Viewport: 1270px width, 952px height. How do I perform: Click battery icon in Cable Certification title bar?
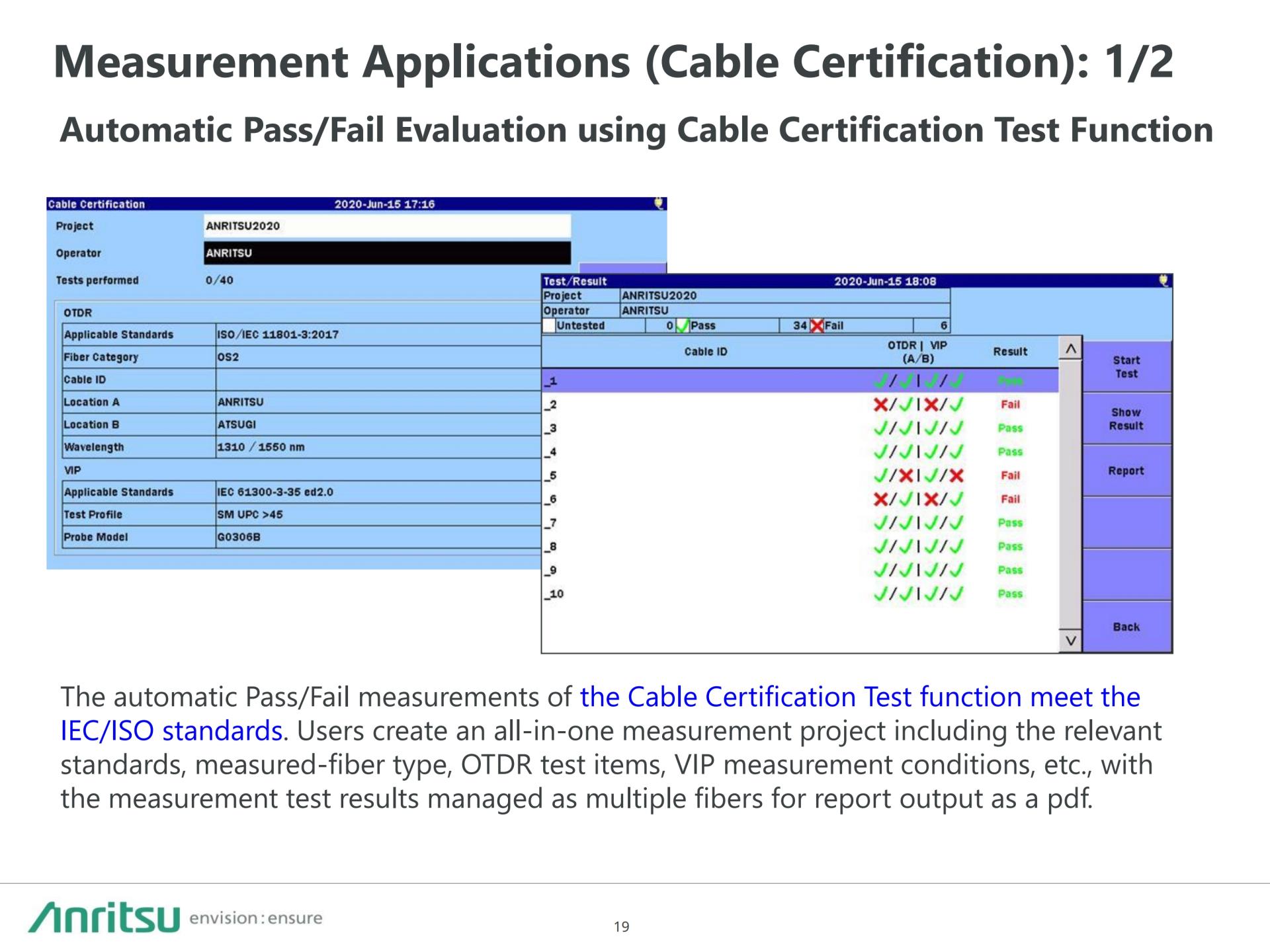[x=659, y=204]
